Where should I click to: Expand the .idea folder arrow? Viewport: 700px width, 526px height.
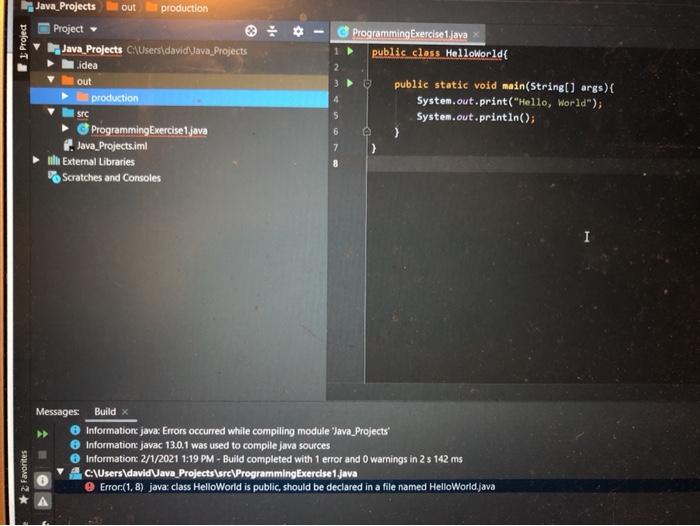click(x=50, y=64)
